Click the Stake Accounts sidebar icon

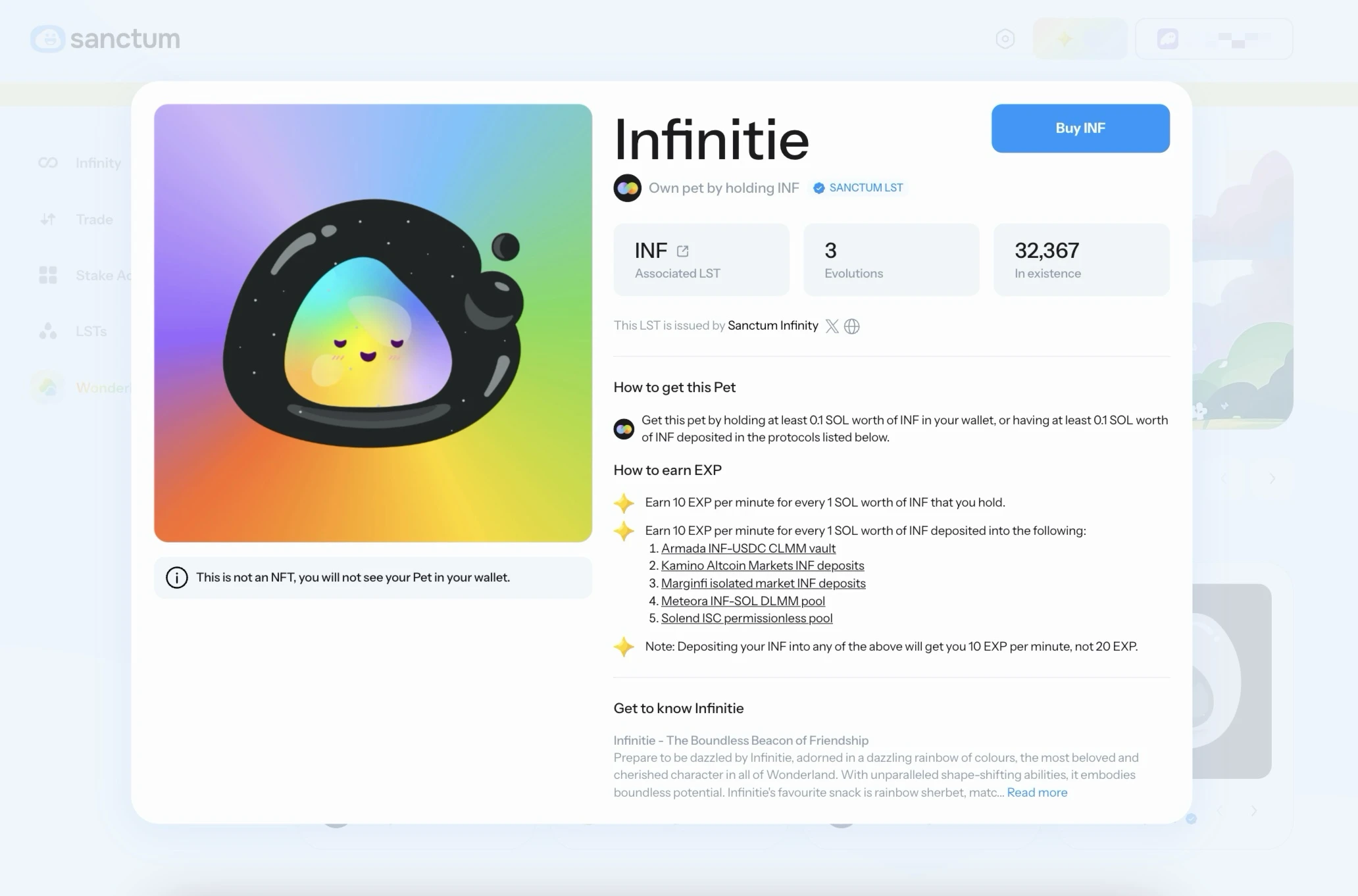point(47,275)
